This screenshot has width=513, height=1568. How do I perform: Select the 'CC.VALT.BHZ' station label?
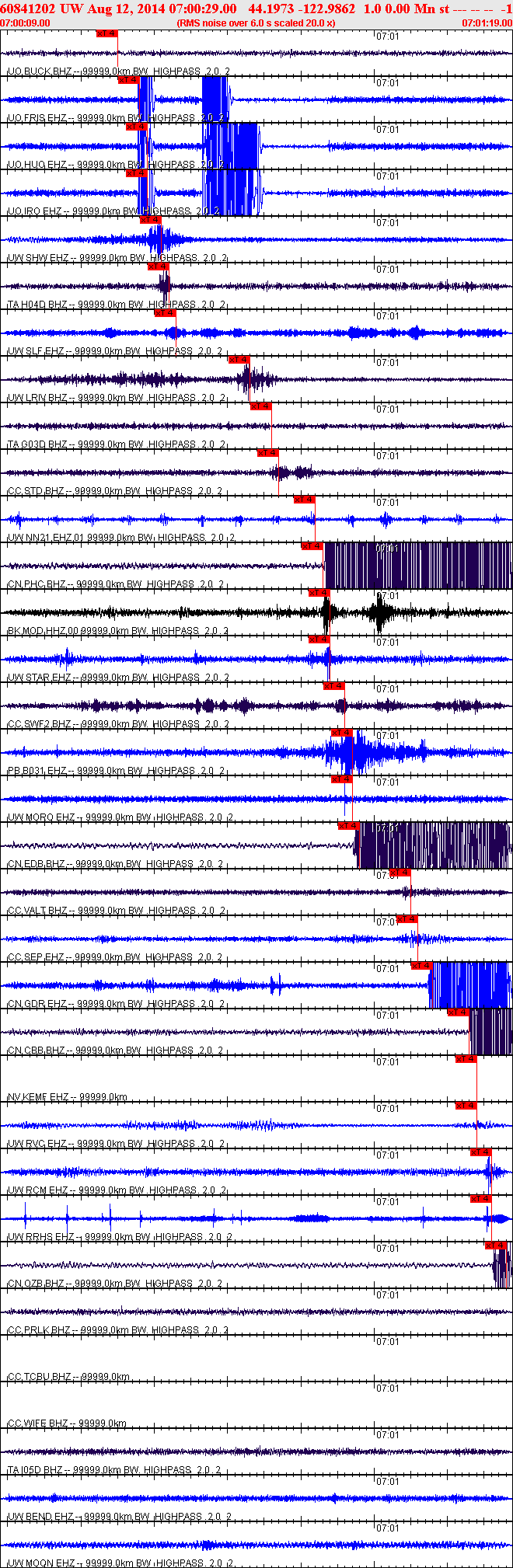37,911
